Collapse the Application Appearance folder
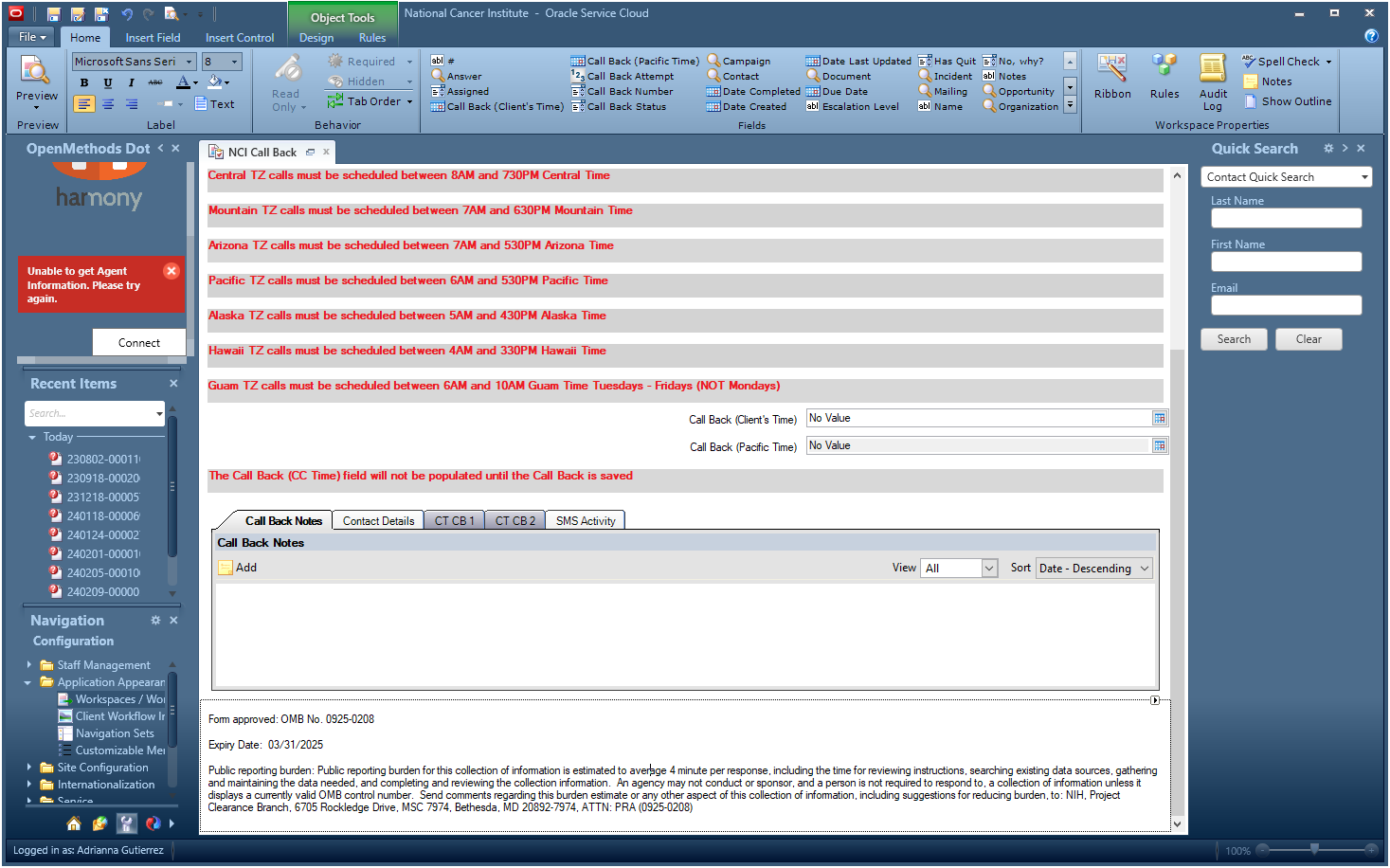The width and height of the screenshot is (1390, 868). 28,682
